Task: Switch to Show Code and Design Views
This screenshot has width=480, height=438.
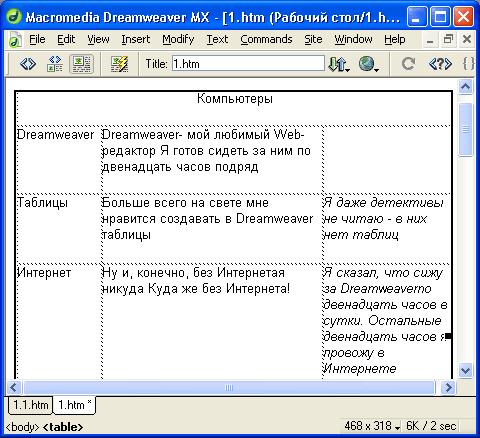Action: (55, 64)
